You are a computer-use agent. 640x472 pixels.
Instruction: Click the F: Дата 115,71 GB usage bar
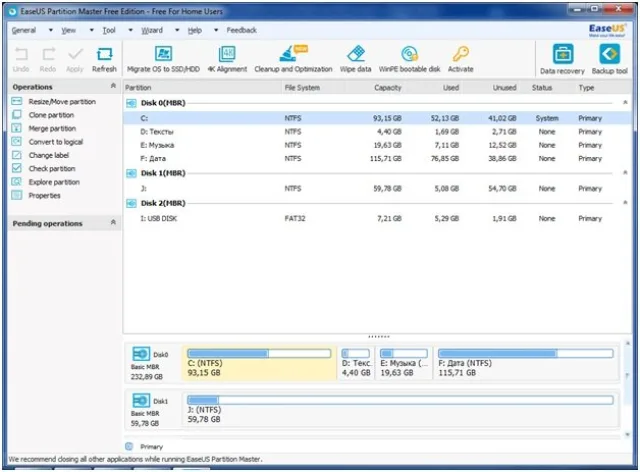(526, 353)
